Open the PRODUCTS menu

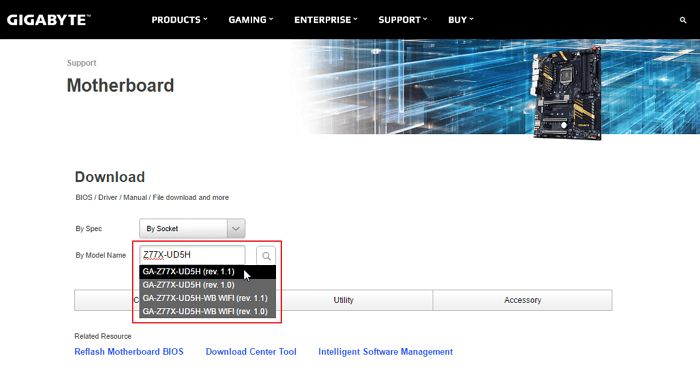click(179, 20)
